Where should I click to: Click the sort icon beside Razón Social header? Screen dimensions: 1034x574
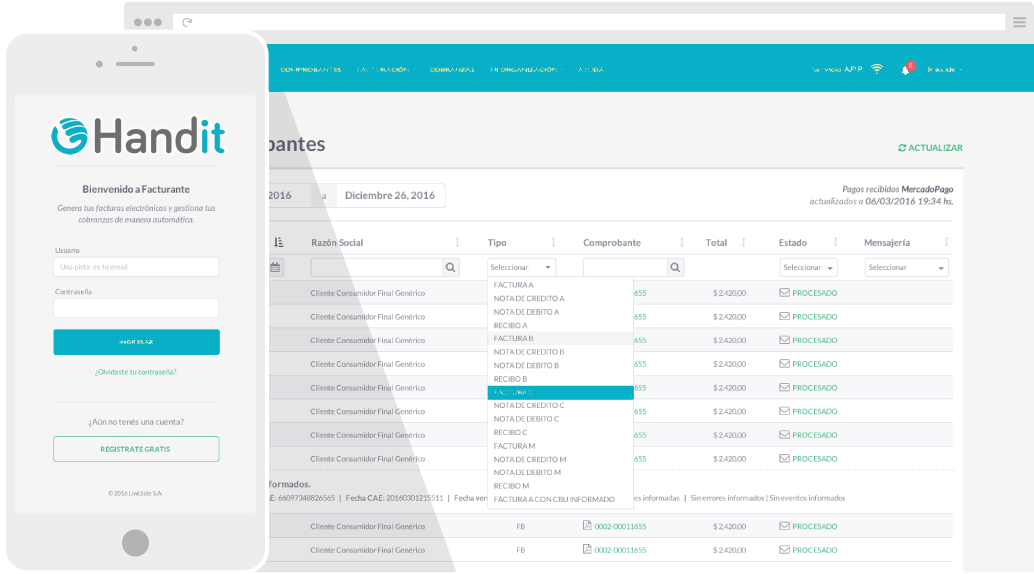(x=457, y=242)
